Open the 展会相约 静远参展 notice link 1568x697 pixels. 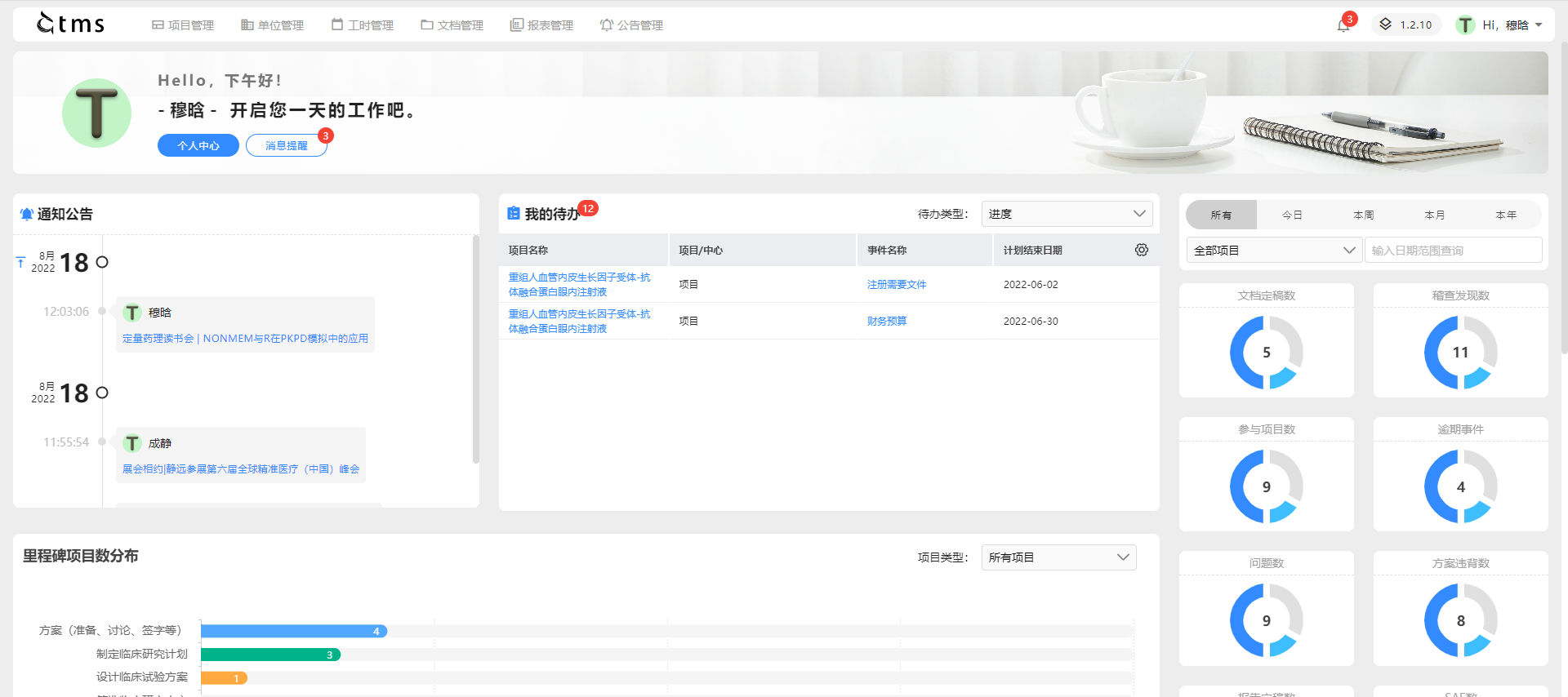(241, 468)
